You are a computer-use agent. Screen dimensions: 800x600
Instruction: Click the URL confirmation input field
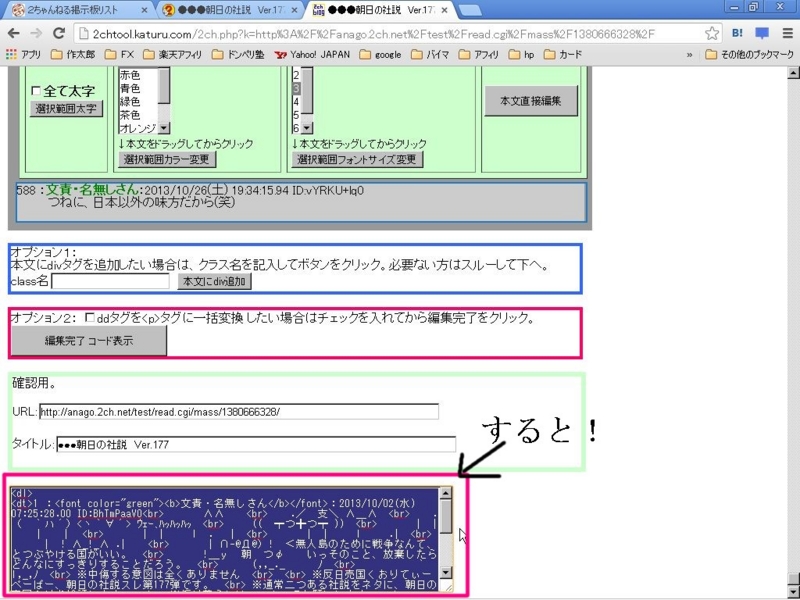click(239, 412)
